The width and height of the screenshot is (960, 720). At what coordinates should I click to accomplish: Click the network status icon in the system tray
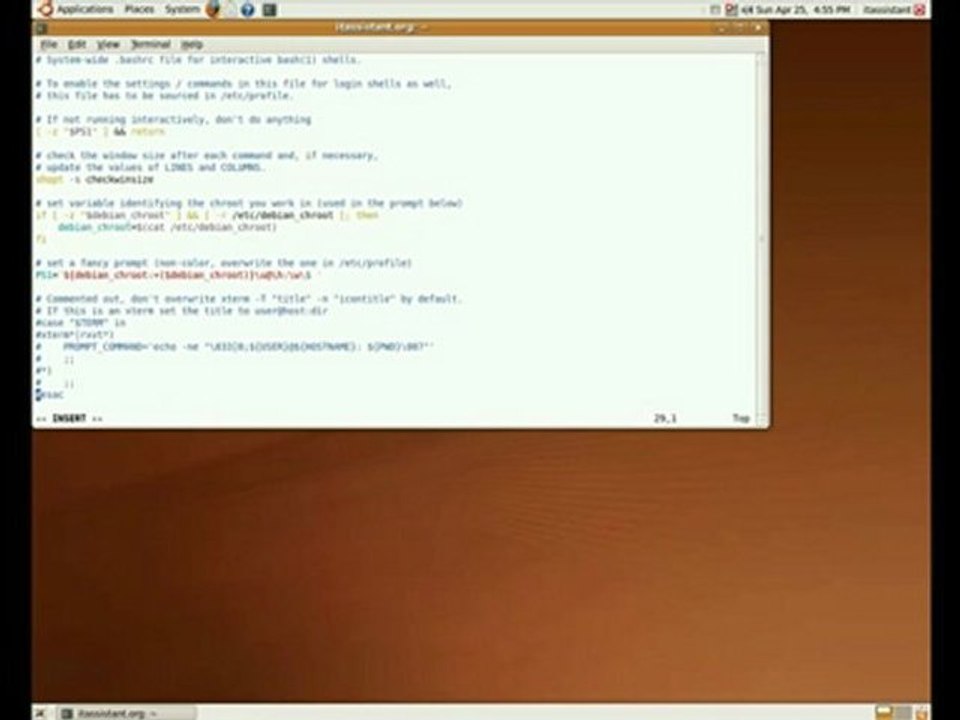tap(732, 10)
